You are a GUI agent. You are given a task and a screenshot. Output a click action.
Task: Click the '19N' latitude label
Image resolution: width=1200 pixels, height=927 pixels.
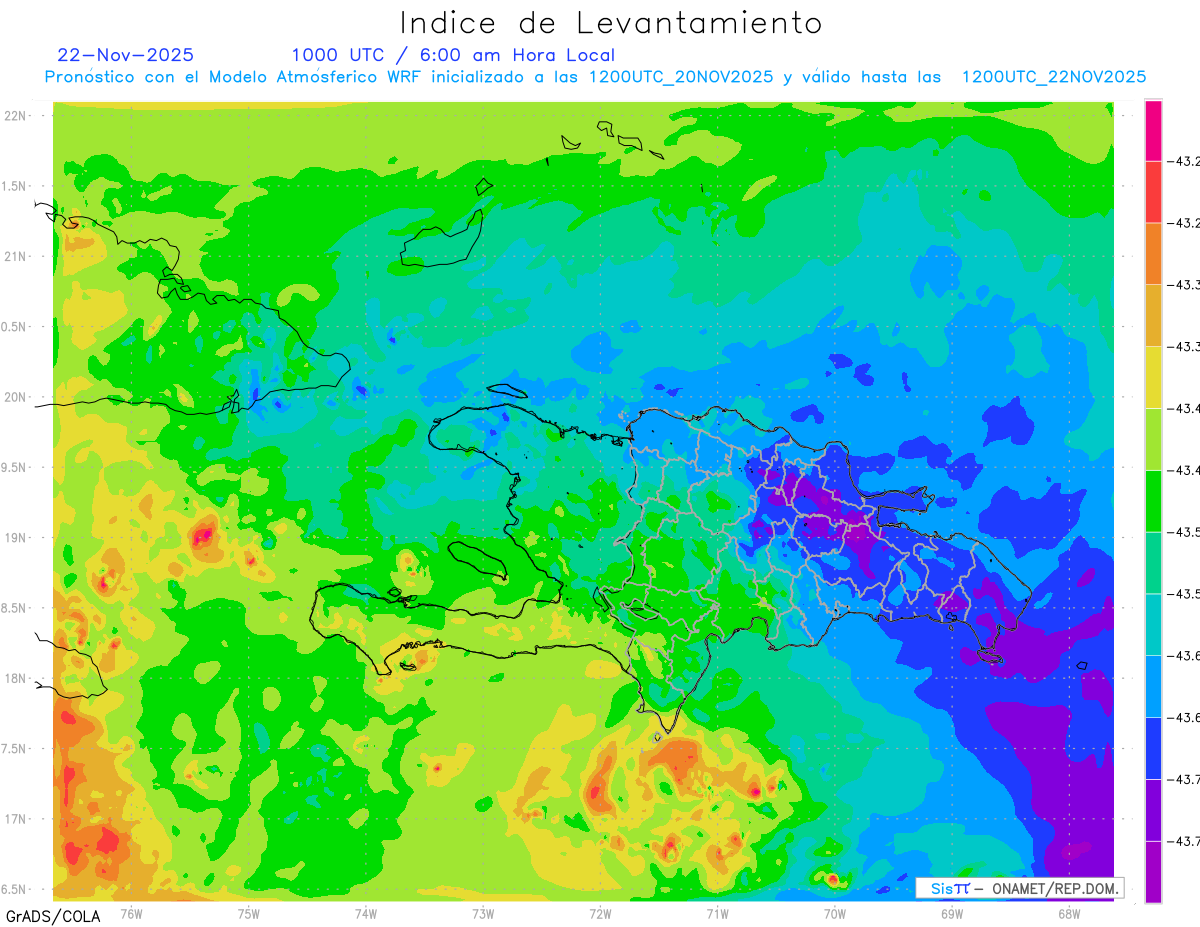point(15,538)
